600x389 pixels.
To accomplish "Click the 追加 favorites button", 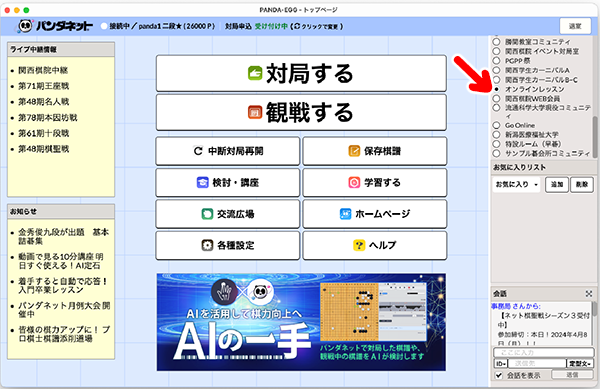I will (x=557, y=185).
